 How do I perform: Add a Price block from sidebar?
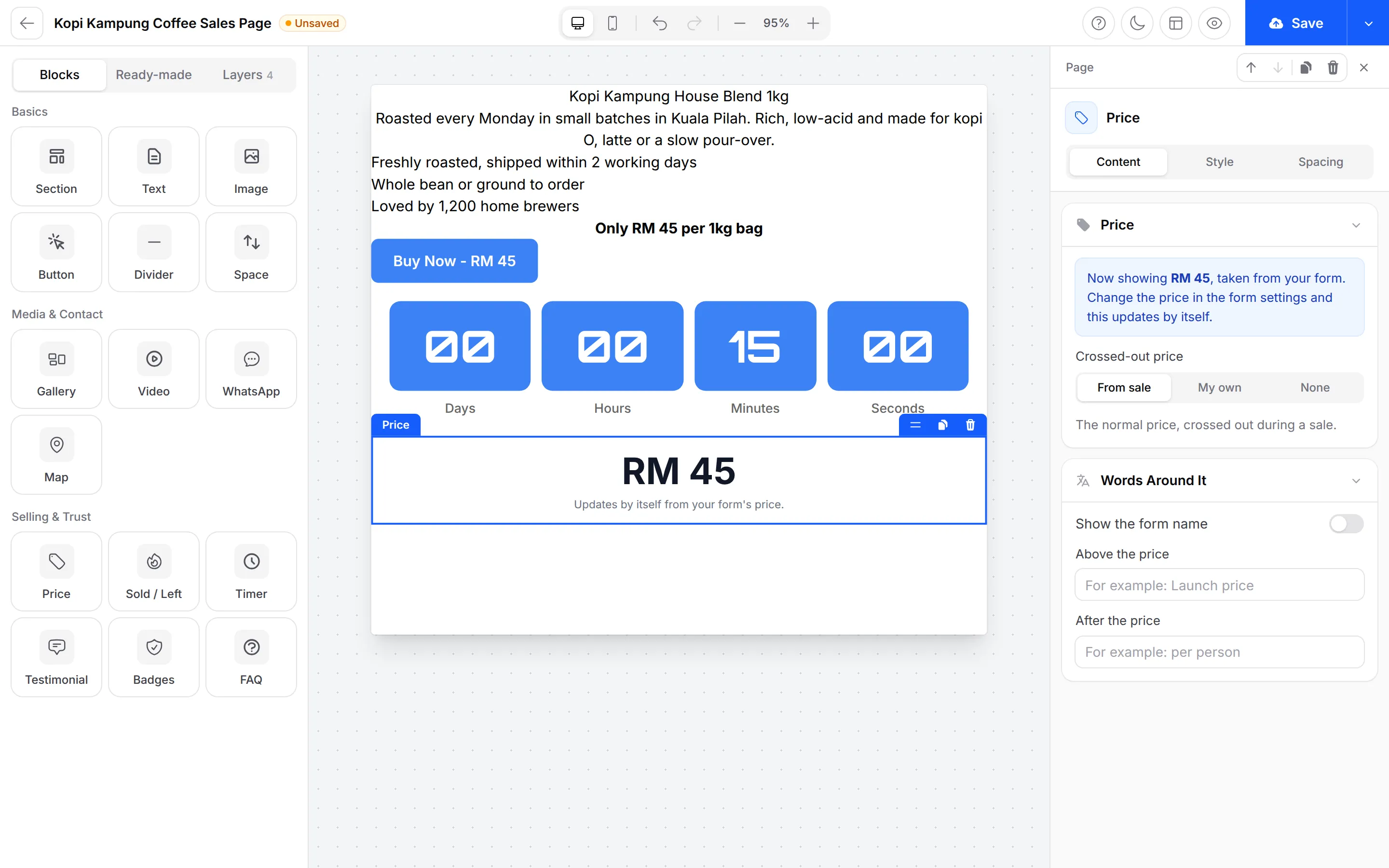tap(56, 572)
